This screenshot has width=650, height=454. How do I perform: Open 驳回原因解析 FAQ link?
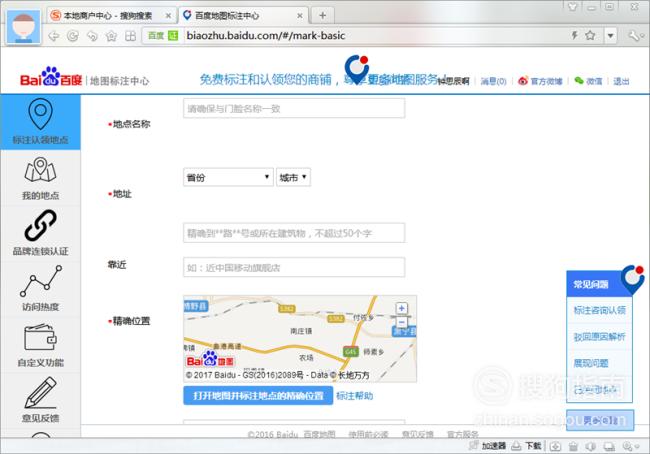click(x=599, y=337)
